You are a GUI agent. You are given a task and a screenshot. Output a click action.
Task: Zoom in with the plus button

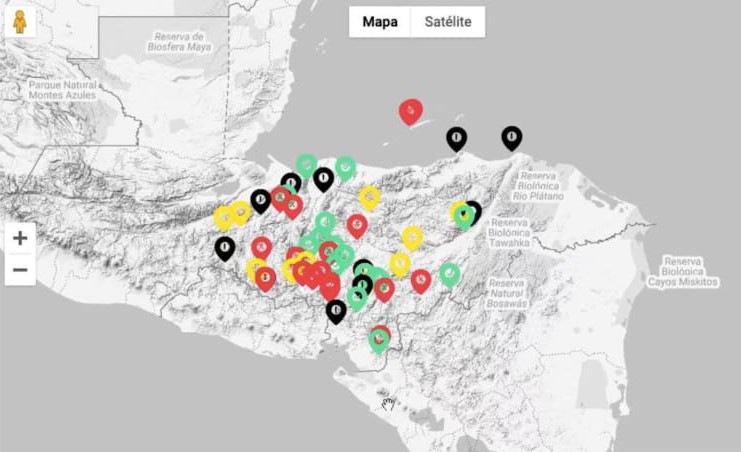coord(20,238)
